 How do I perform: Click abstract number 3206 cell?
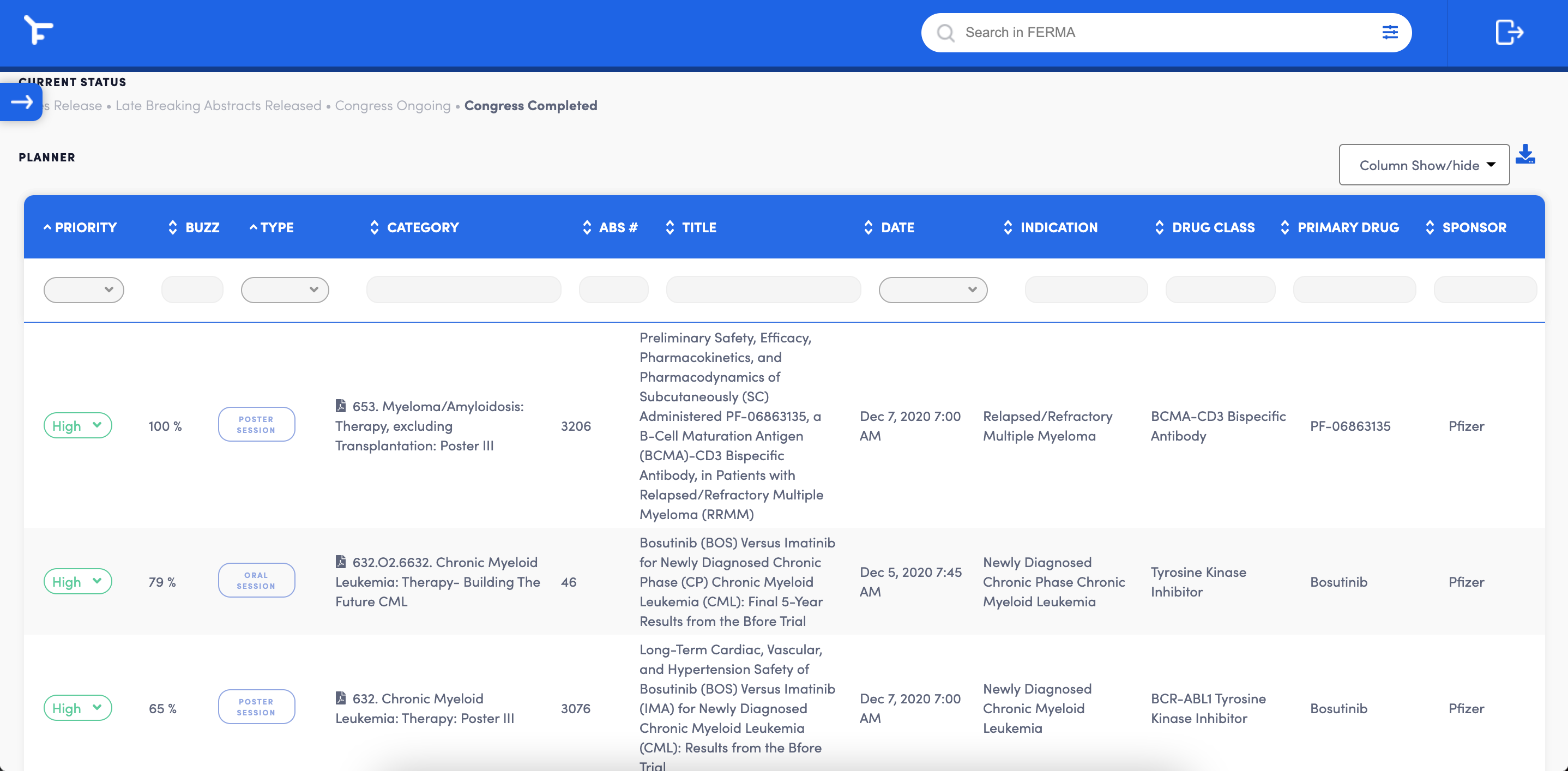click(576, 425)
